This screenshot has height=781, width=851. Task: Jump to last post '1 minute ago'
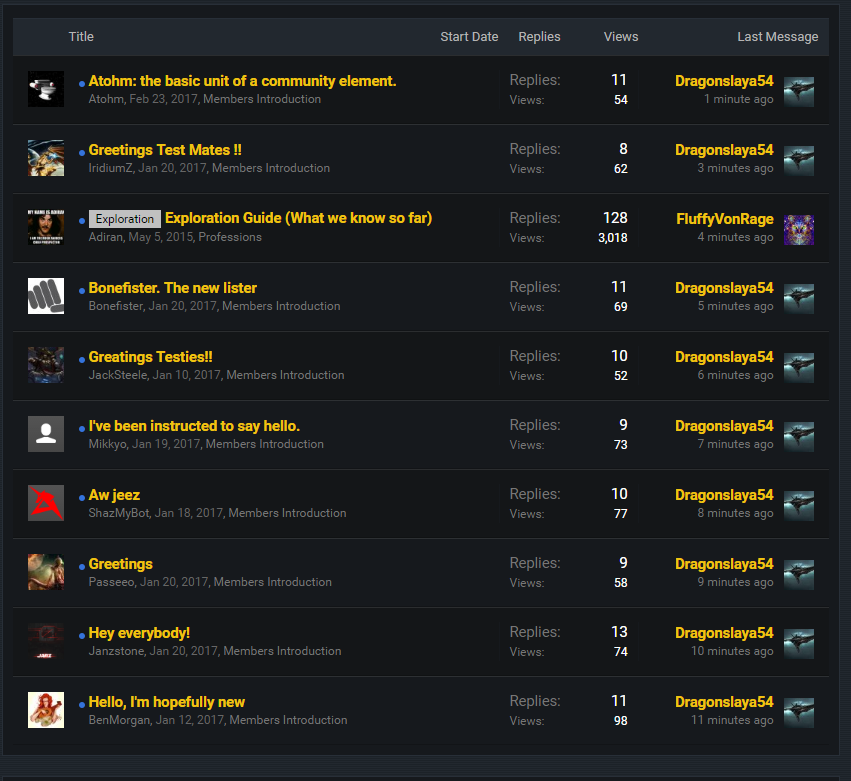738,99
